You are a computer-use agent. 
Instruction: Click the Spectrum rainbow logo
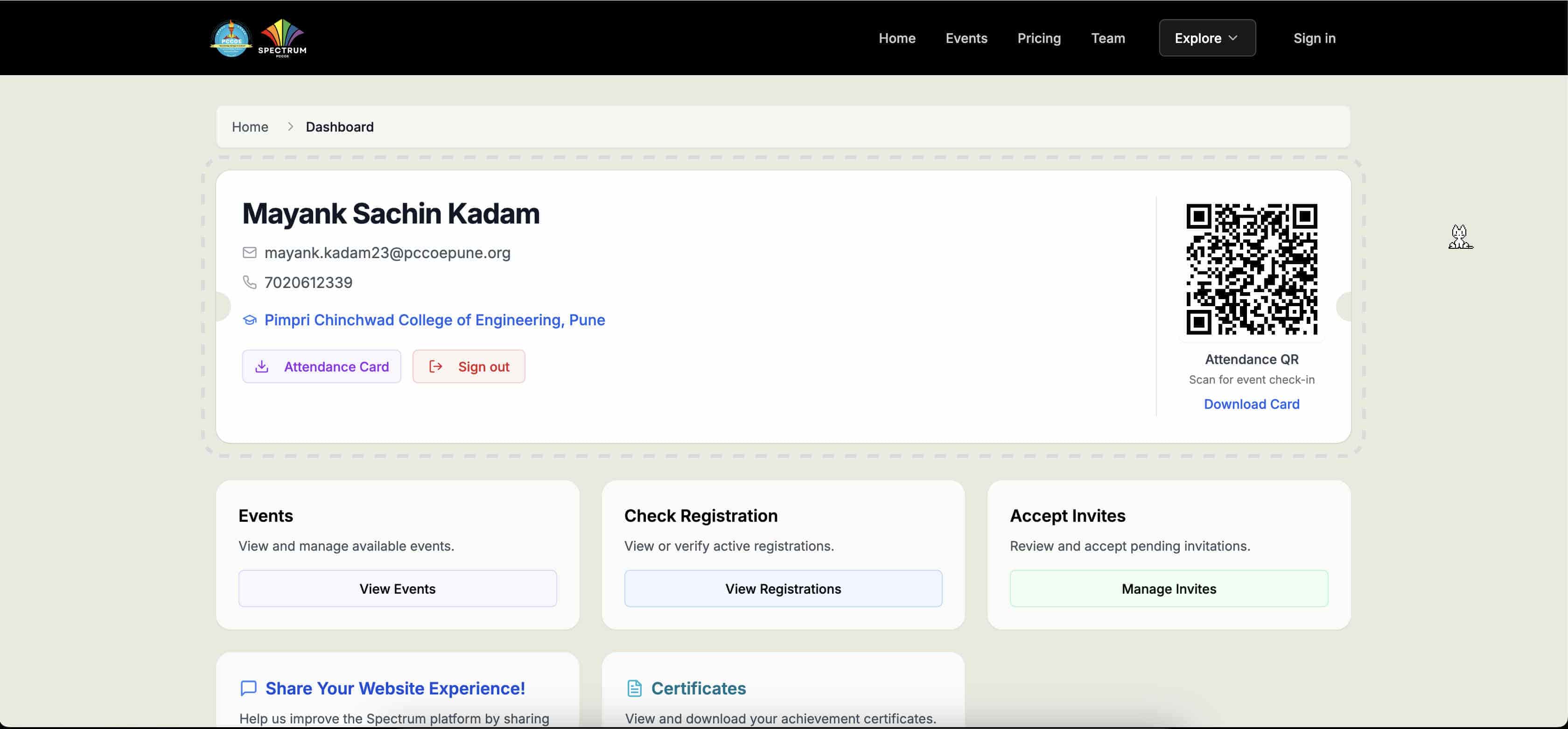coord(282,38)
